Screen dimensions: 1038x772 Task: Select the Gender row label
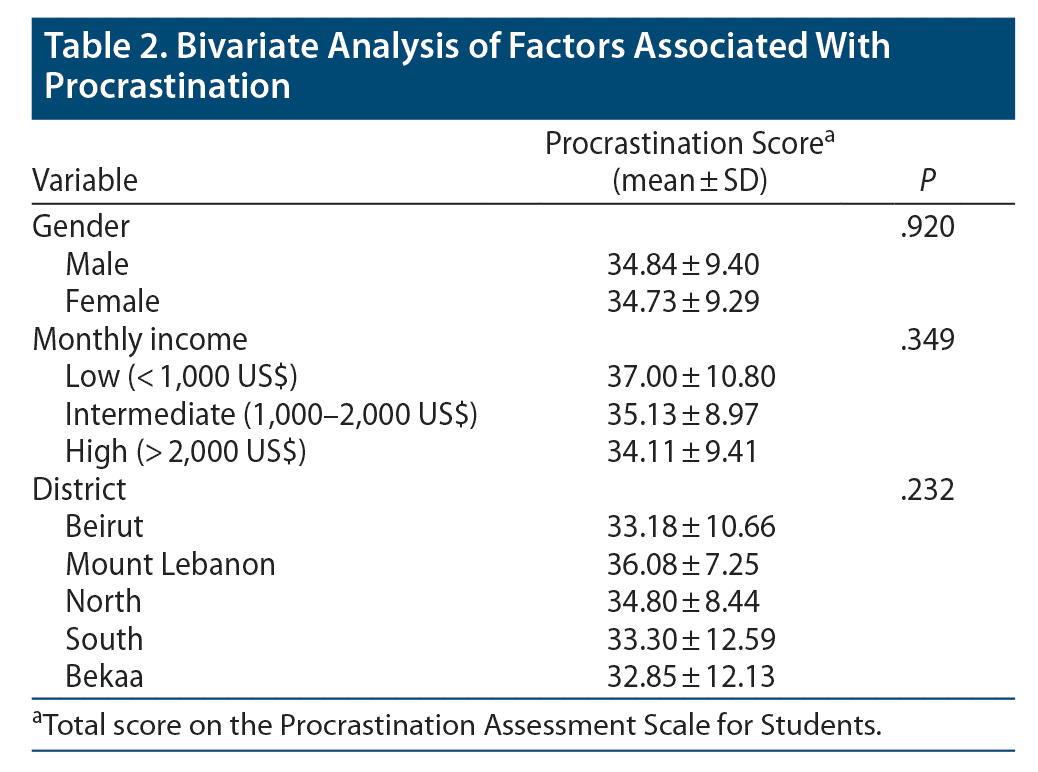coord(81,226)
